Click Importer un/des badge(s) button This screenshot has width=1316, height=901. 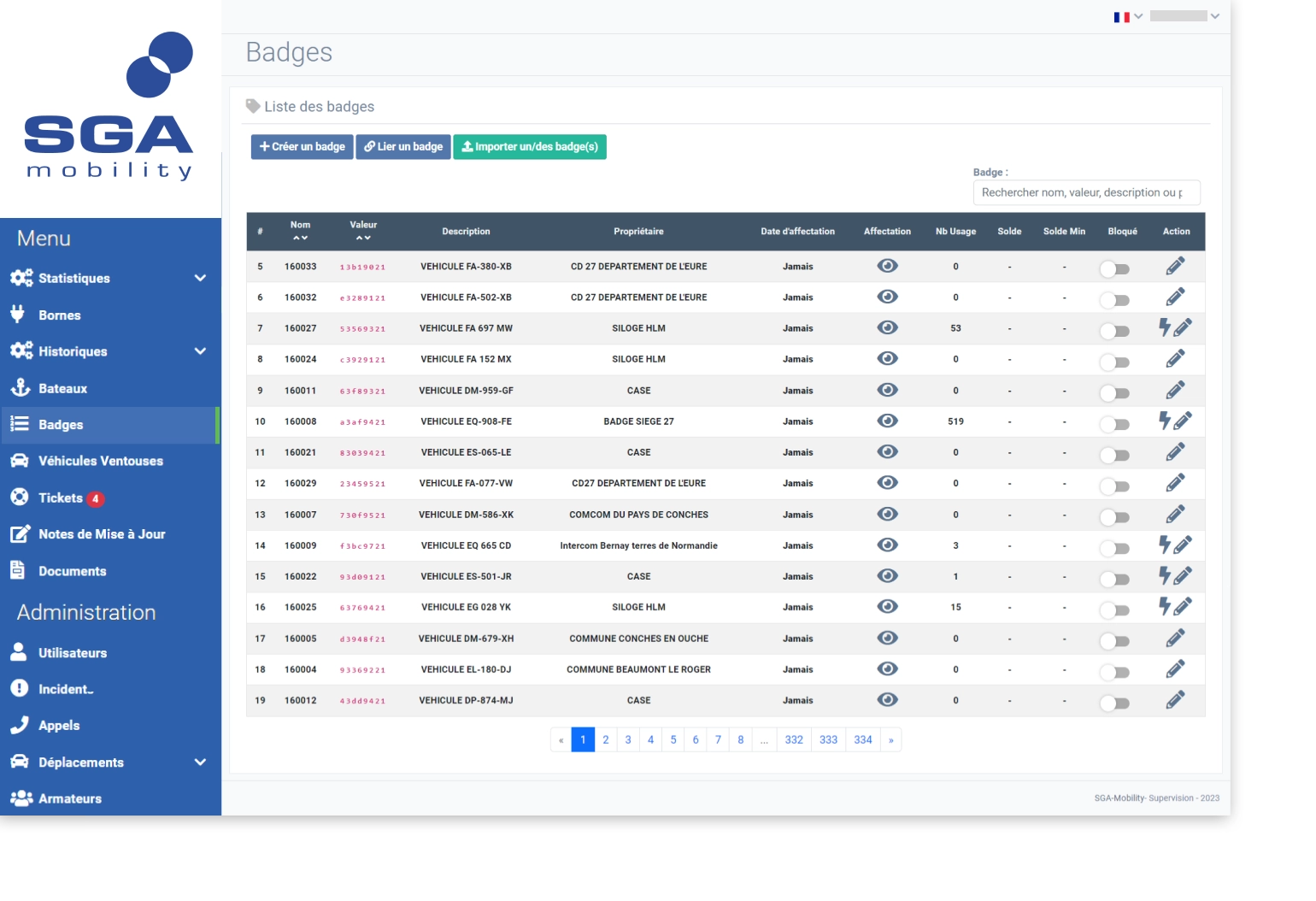pyautogui.click(x=529, y=147)
